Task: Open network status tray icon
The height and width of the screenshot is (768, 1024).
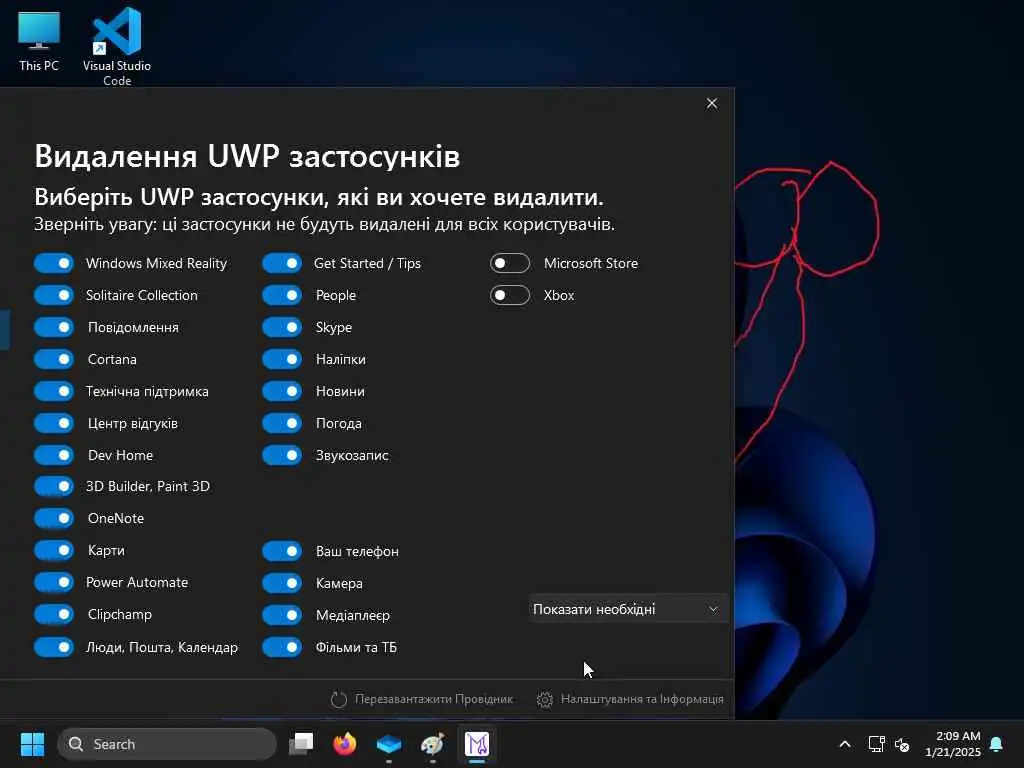Action: (876, 744)
